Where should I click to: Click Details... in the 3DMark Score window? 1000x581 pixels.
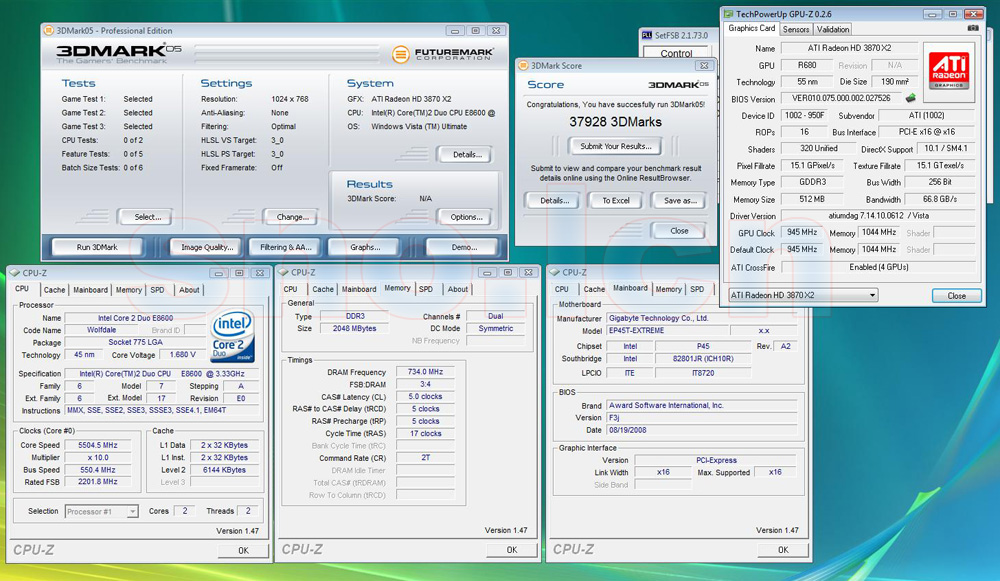554,201
